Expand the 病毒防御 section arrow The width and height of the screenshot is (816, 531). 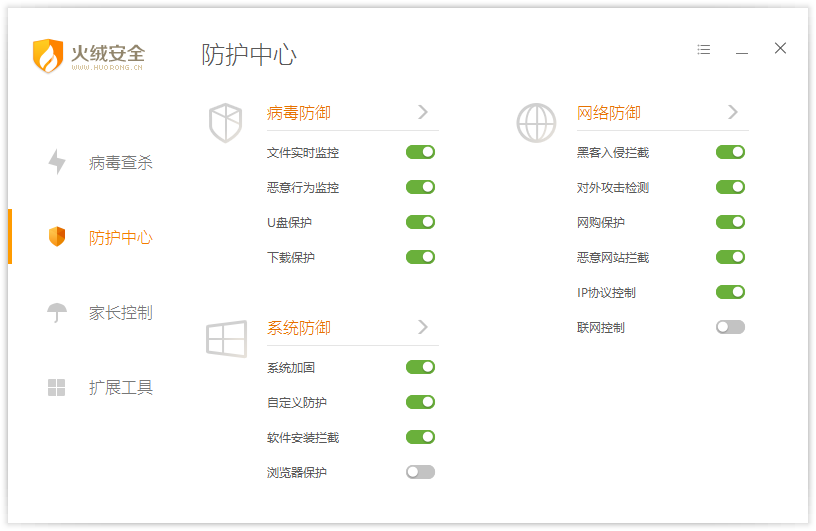[x=423, y=112]
